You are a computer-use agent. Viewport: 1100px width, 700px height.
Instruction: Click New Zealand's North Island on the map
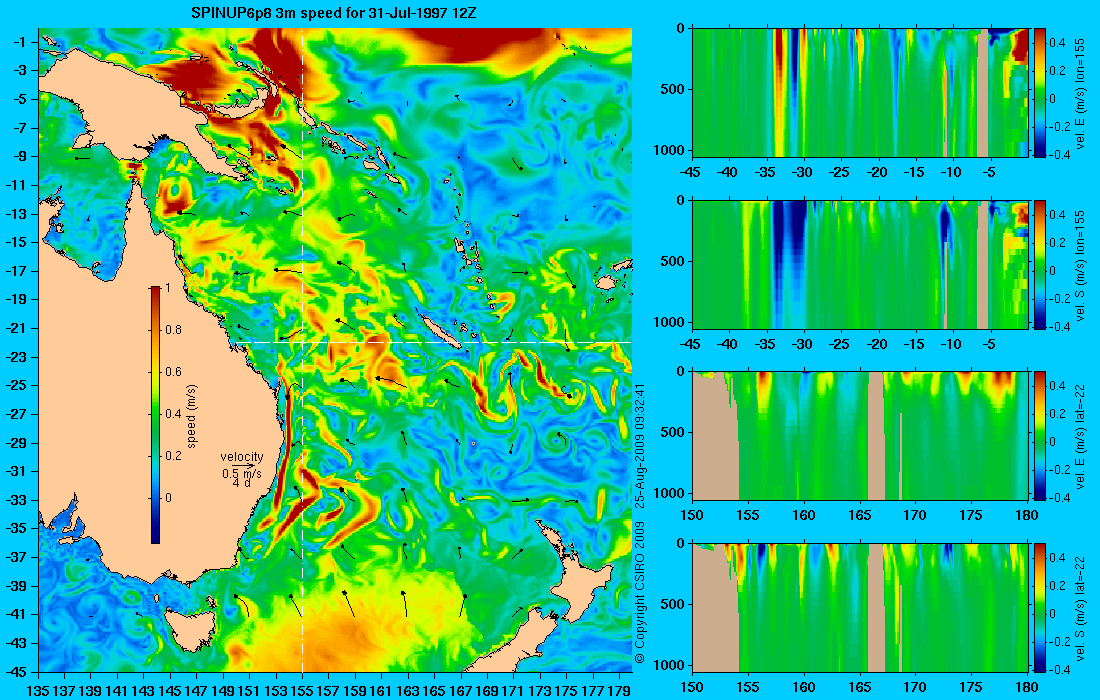(x=577, y=575)
